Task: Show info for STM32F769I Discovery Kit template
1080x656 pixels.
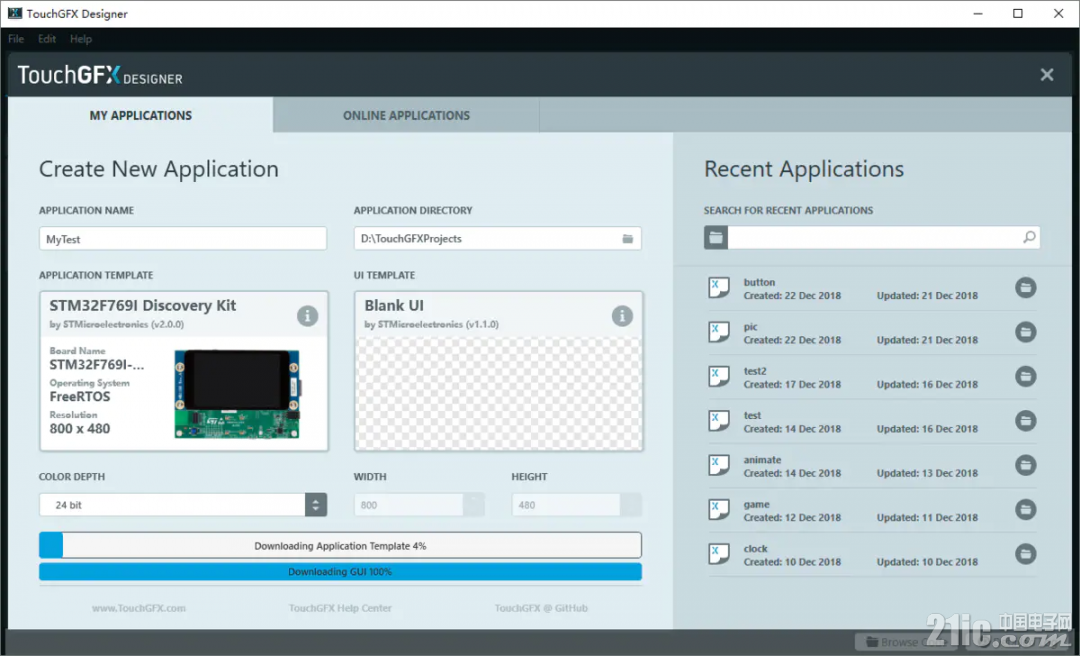Action: (x=307, y=316)
